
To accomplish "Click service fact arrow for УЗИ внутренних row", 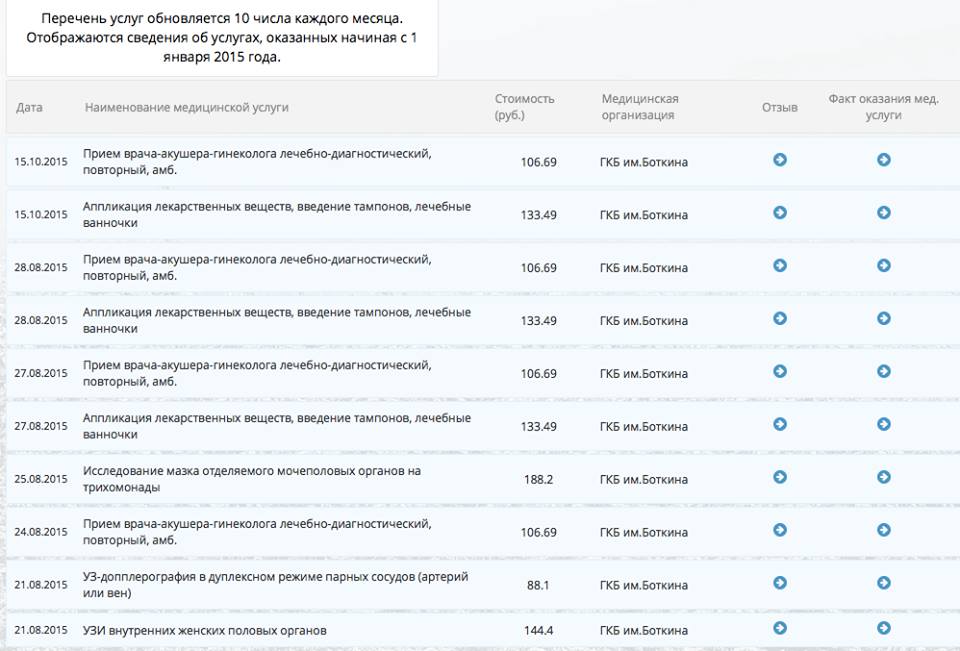I will (883, 628).
